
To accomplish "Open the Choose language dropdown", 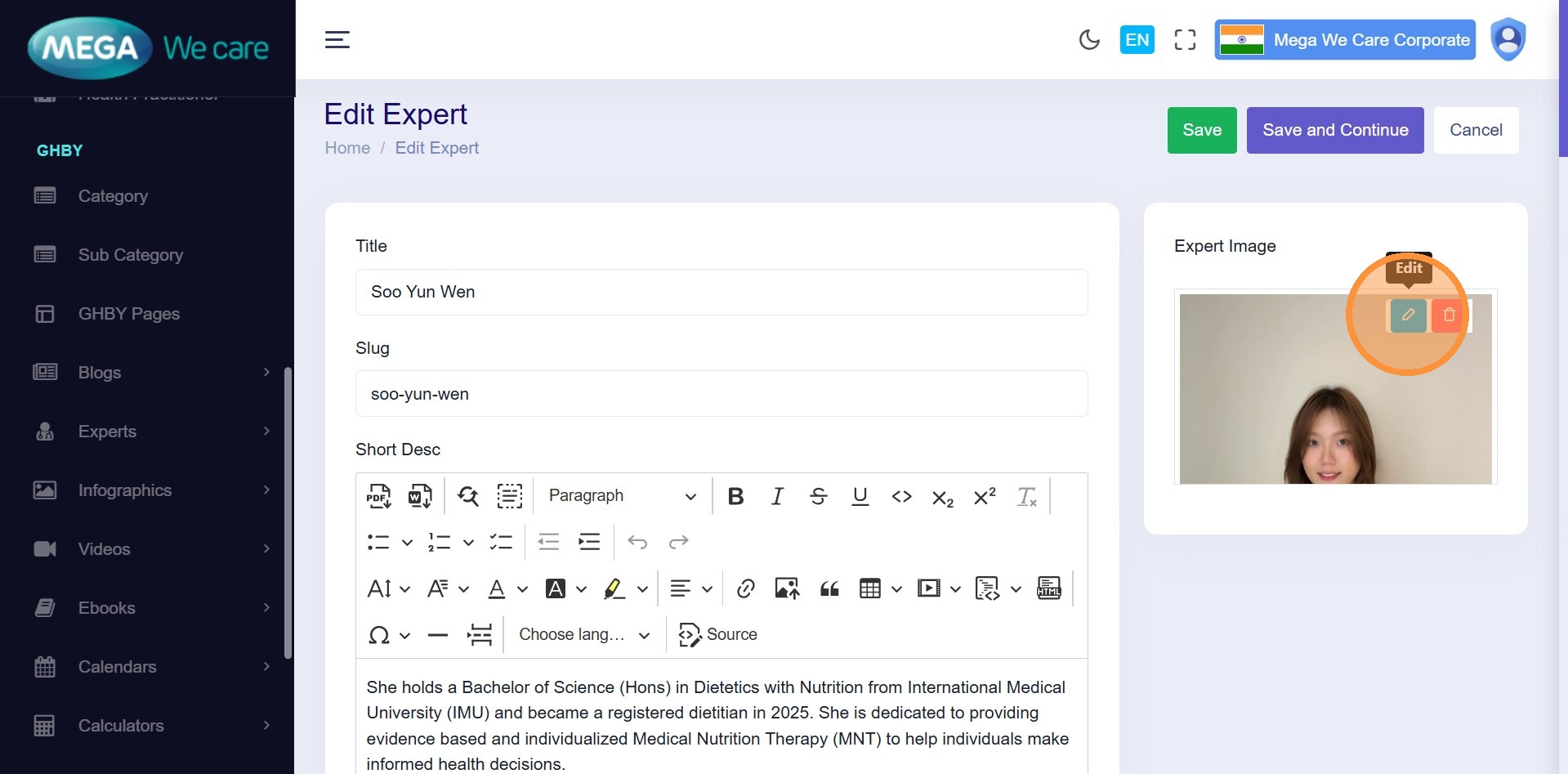I will [583, 635].
